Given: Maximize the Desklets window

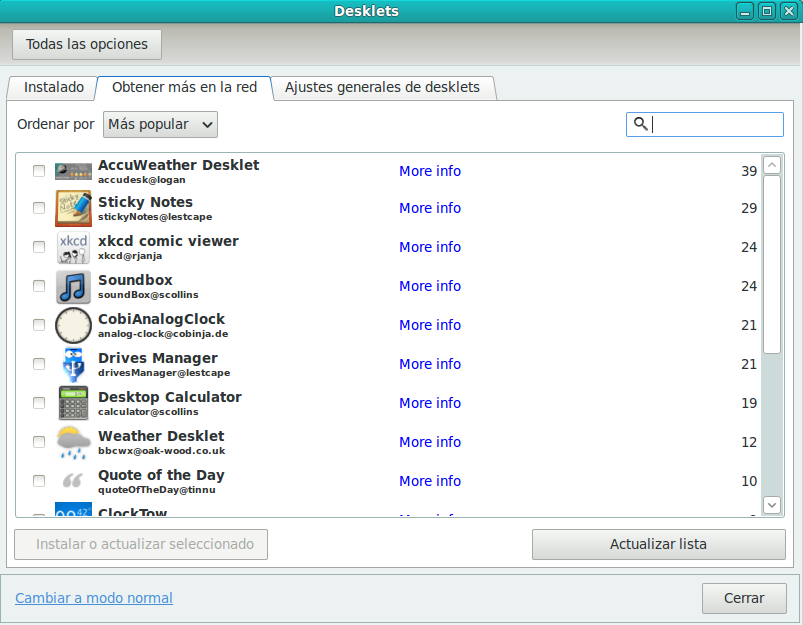Looking at the screenshot, I should tap(767, 11).
